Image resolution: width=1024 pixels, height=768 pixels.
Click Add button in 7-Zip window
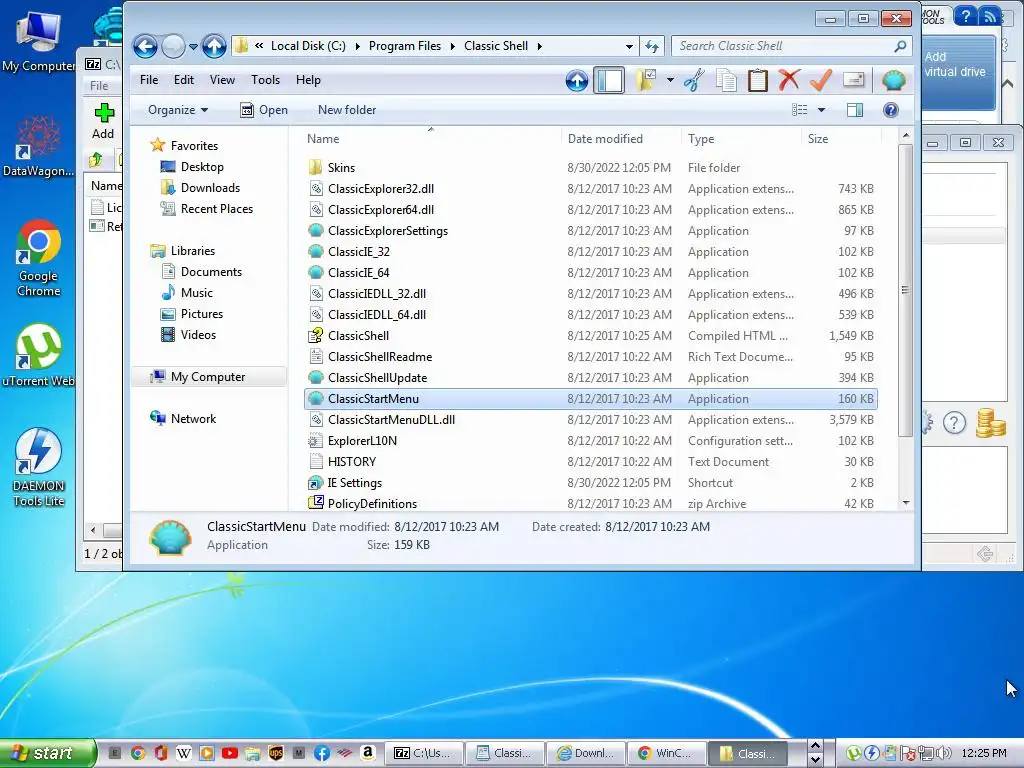pyautogui.click(x=103, y=121)
